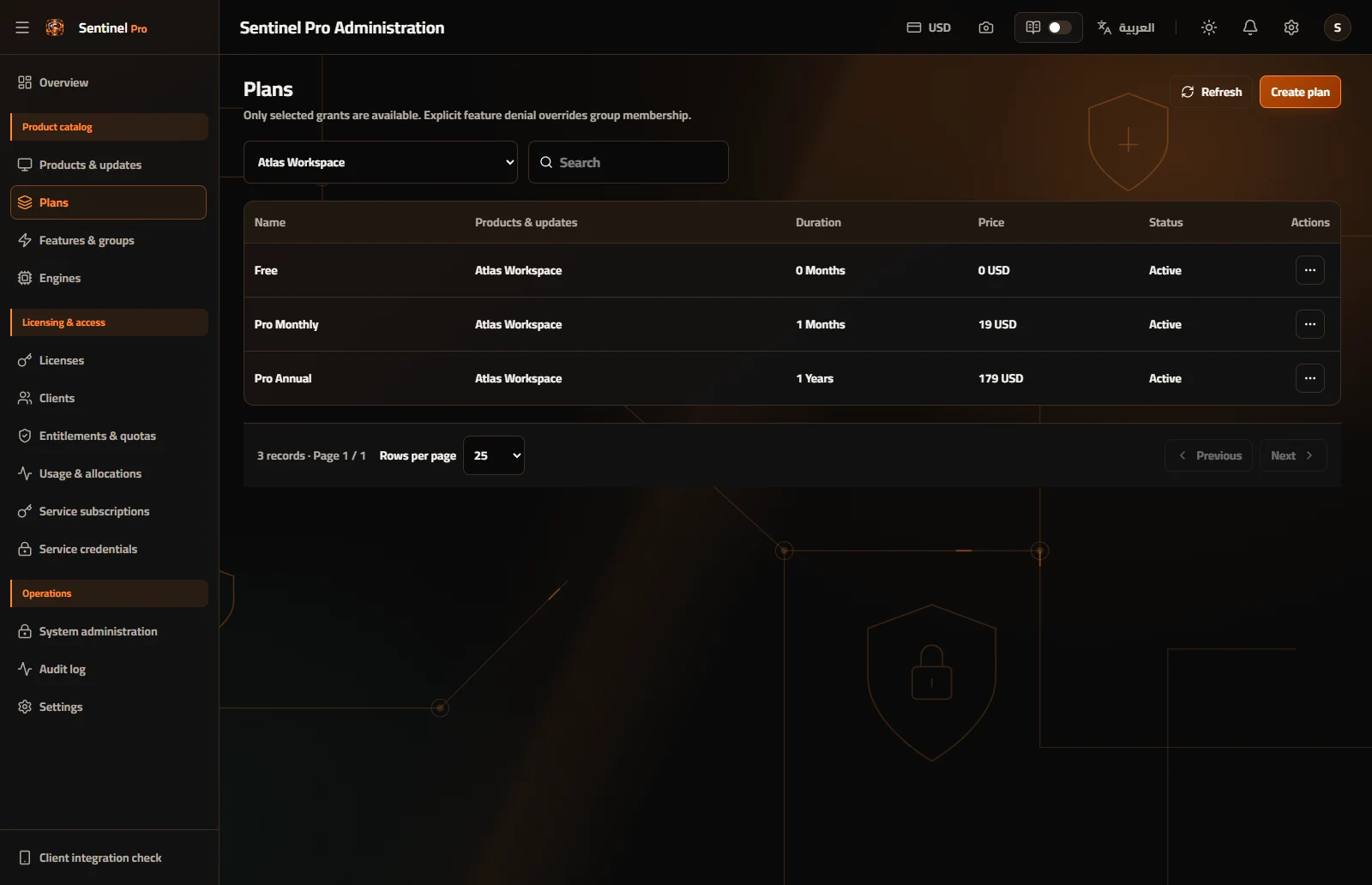Open notifications with the bell icon
The height and width of the screenshot is (885, 1372).
point(1250,27)
